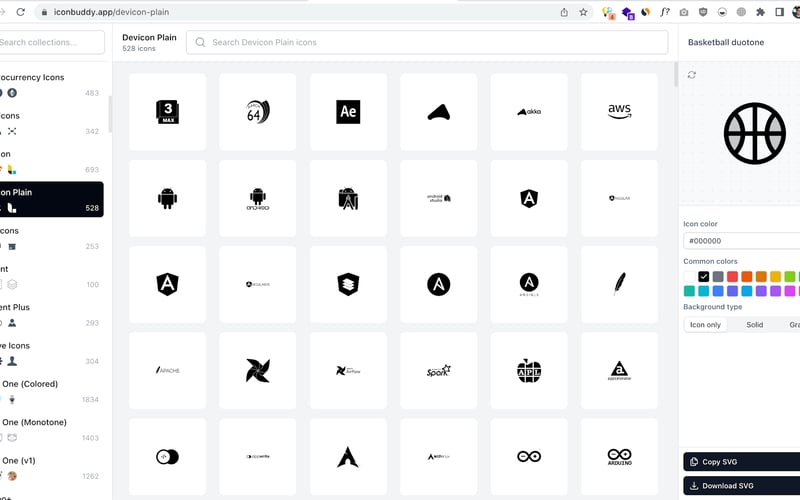The image size is (800, 500).
Task: Open the One (Colored) collection
Action: coord(51,391)
